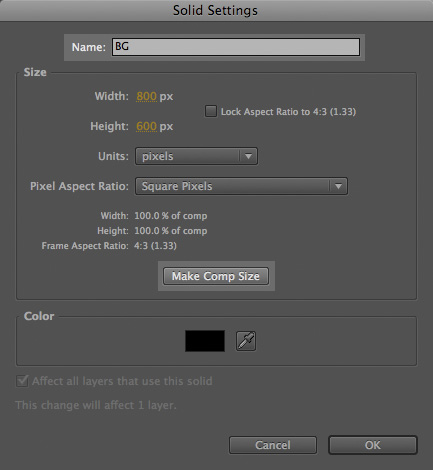Screen dimensions: 433x470
Task: Click the Lock Aspect Ratio label text
Action: 288,112
